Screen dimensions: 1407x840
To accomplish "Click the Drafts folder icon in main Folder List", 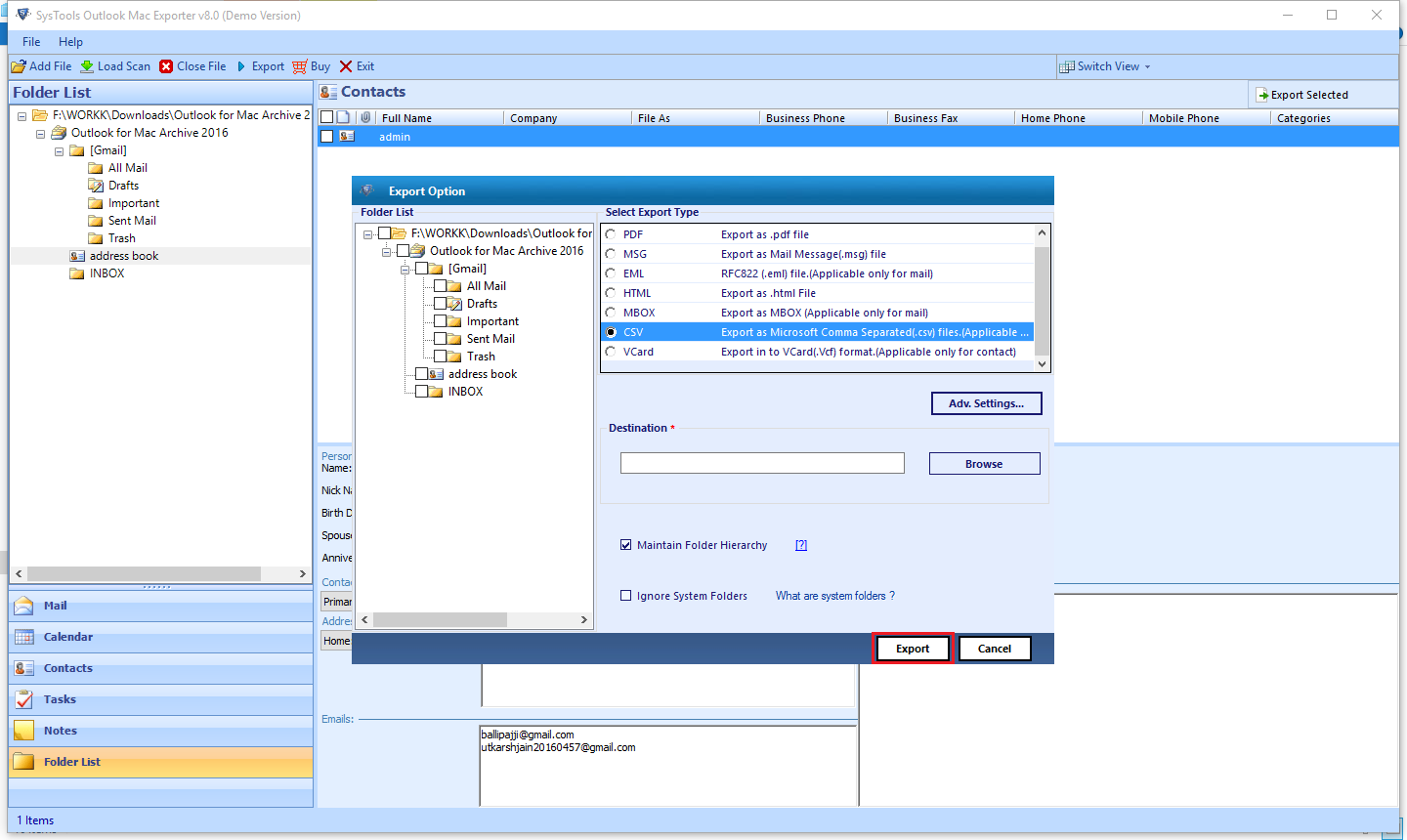I will point(96,186).
